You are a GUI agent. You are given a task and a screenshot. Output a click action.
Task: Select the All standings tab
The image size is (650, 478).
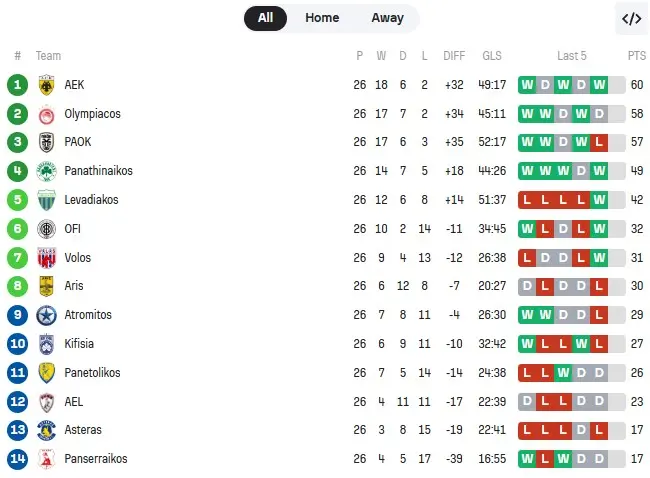point(265,18)
